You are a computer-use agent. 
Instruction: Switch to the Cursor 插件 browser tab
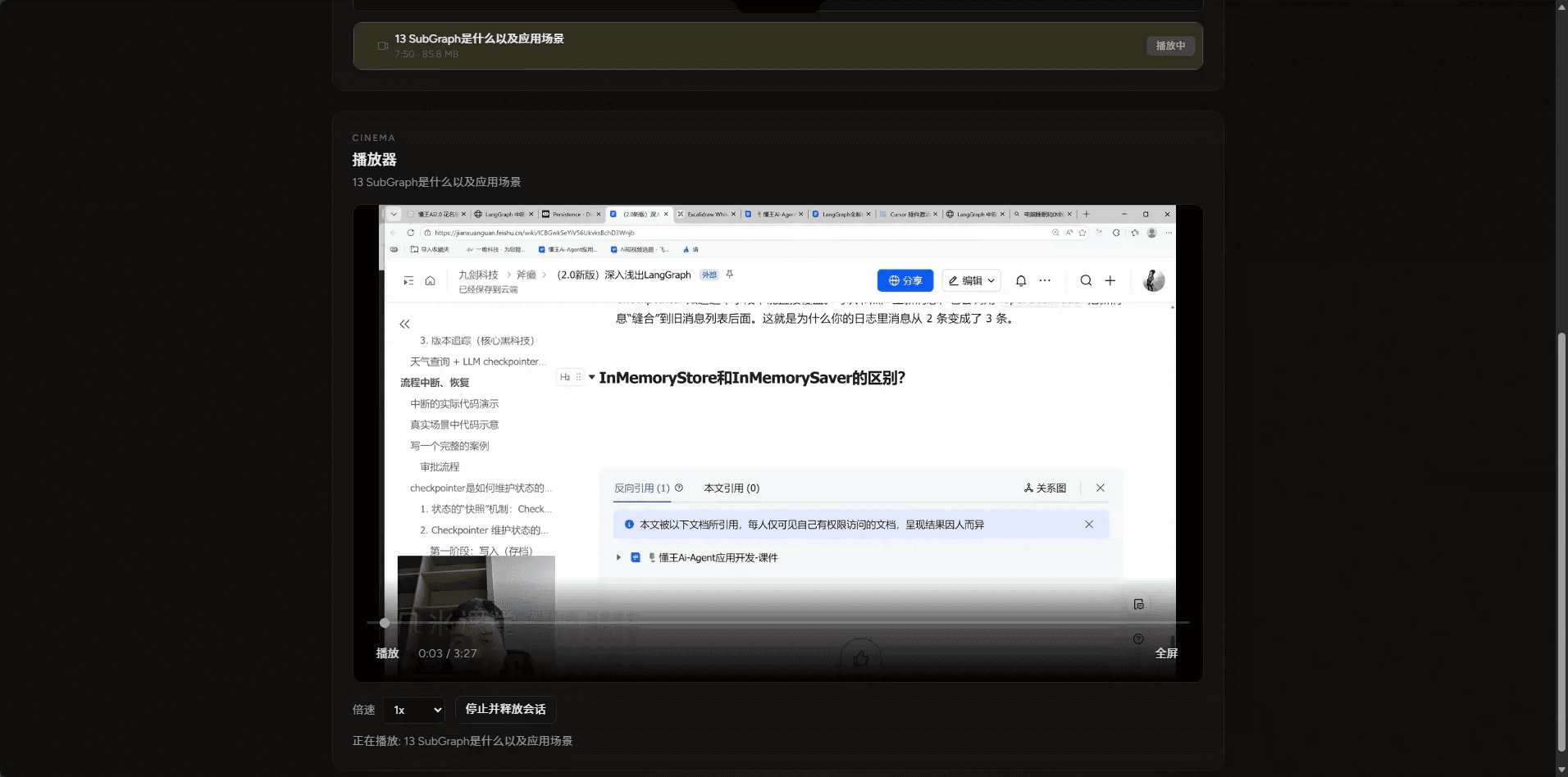click(x=909, y=214)
